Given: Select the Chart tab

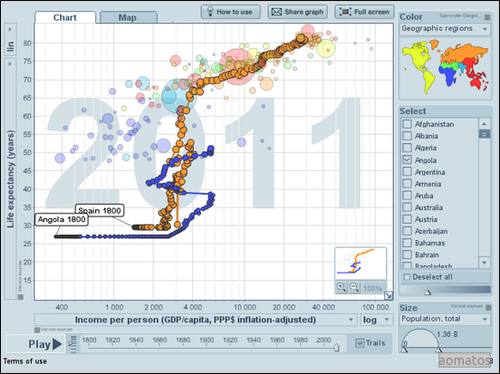Looking at the screenshot, I should click(x=65, y=18).
